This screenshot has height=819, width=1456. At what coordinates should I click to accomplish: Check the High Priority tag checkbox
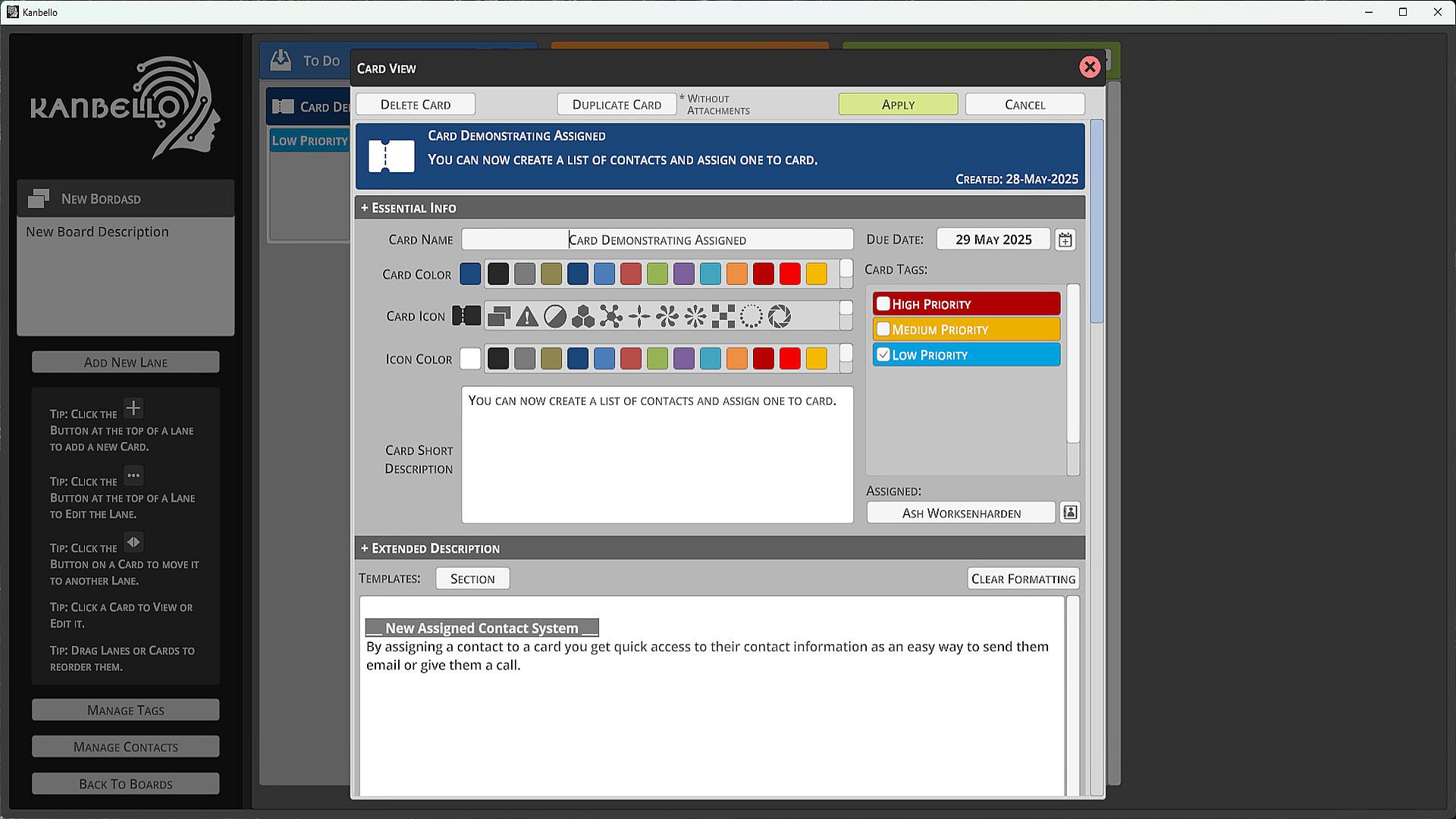883,304
